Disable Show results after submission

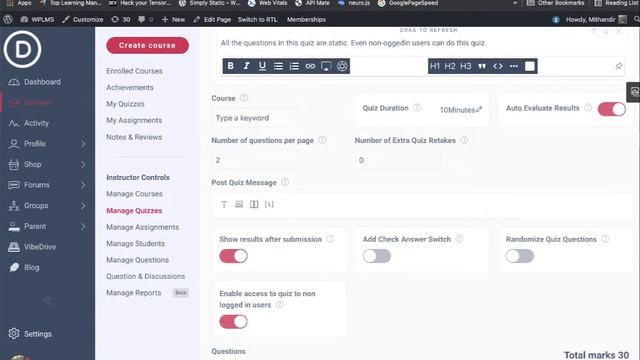click(x=233, y=256)
